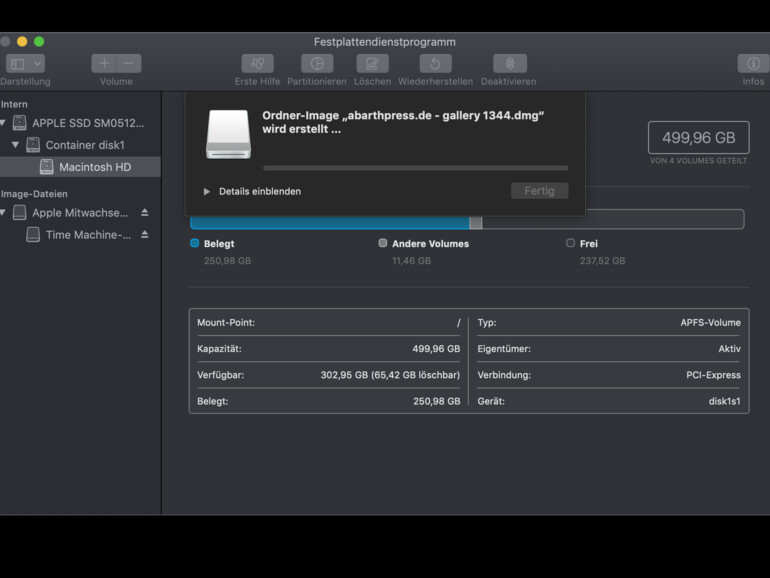Collapse the Apple Mitwachse... image tree
The width and height of the screenshot is (770, 578).
click(3, 213)
